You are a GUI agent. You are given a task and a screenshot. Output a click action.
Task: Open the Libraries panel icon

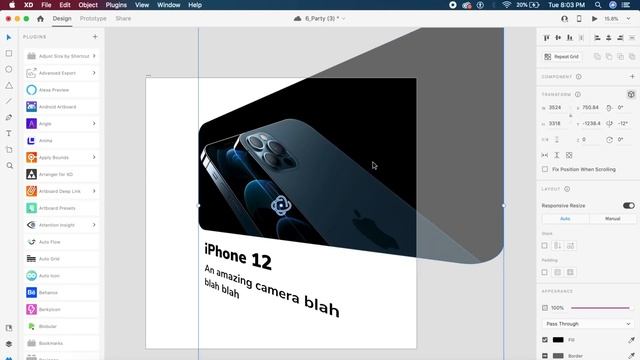(x=9, y=328)
